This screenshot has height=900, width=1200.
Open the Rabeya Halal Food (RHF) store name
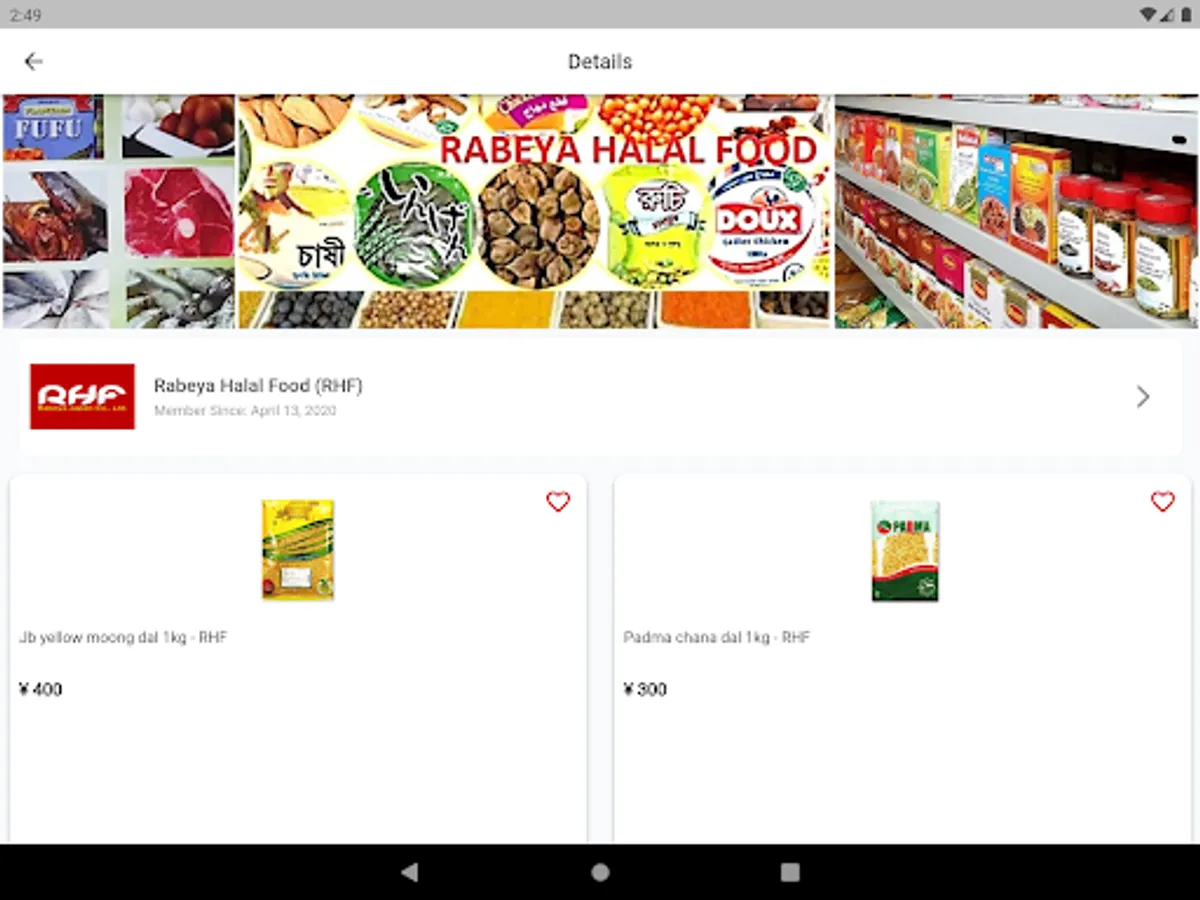point(258,386)
